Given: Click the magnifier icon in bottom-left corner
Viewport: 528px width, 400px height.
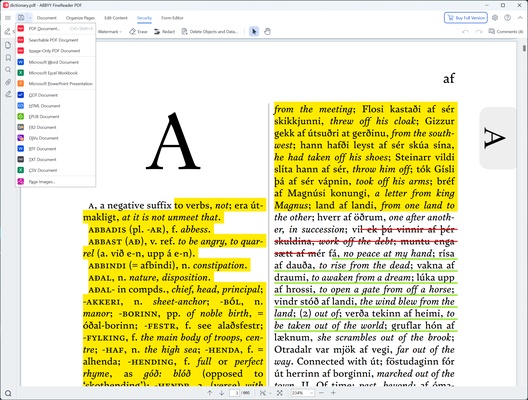Looking at the screenshot, I should tap(8, 393).
